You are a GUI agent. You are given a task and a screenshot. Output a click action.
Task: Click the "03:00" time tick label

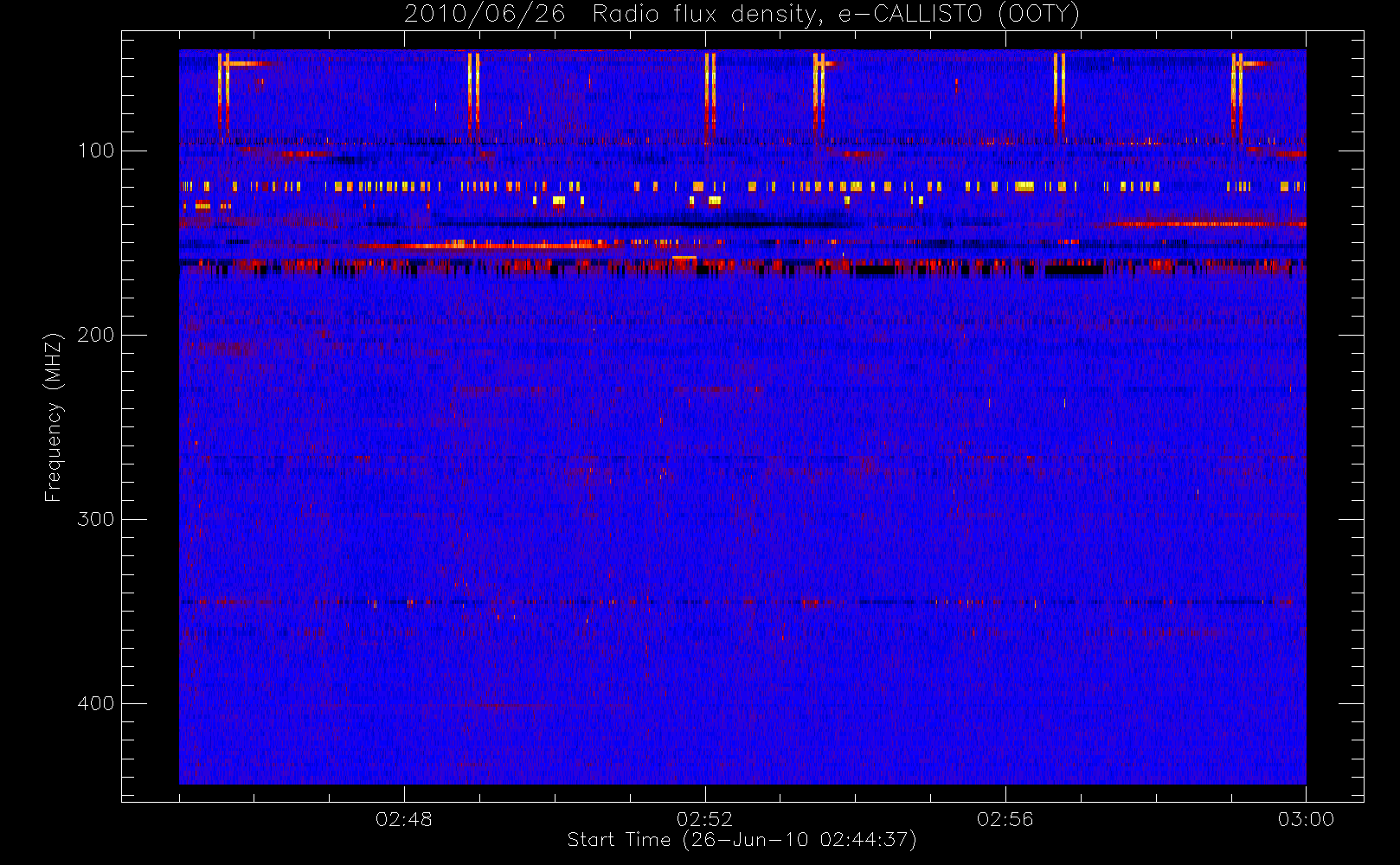click(1306, 819)
